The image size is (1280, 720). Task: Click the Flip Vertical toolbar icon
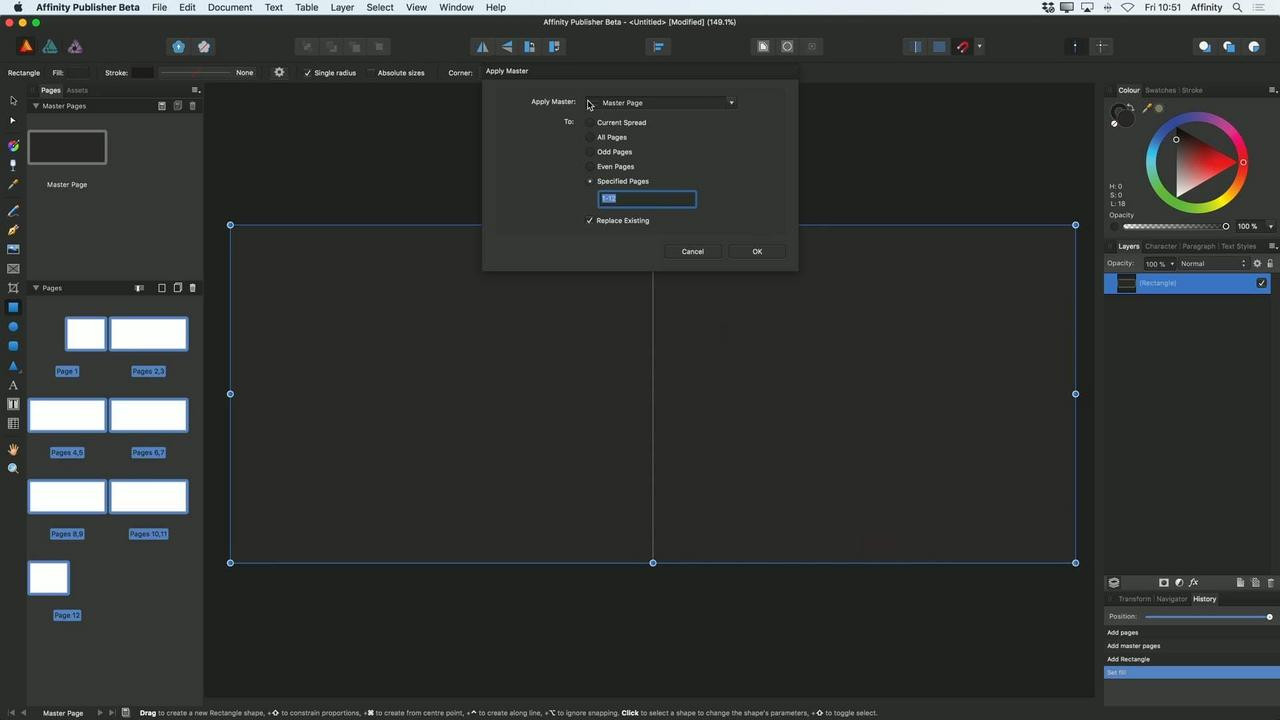[506, 46]
